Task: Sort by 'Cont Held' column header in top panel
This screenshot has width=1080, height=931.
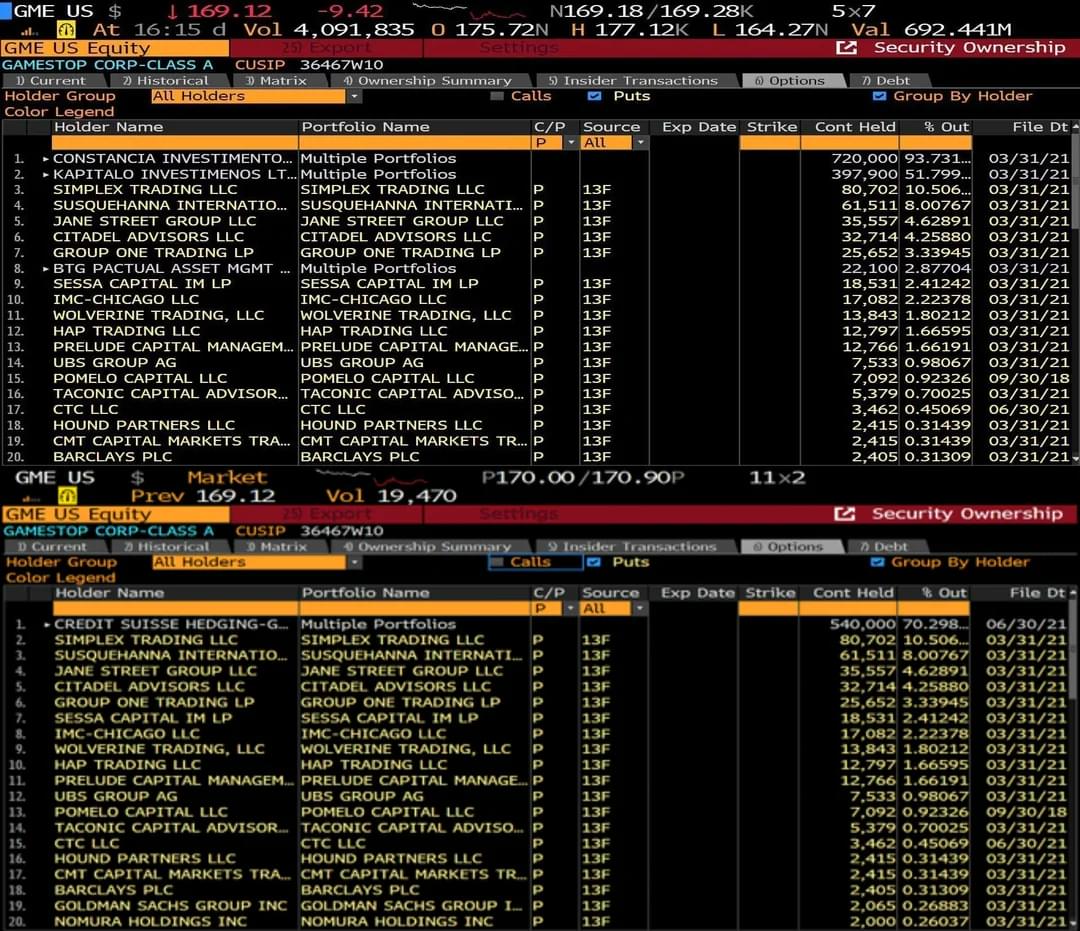Action: click(855, 127)
